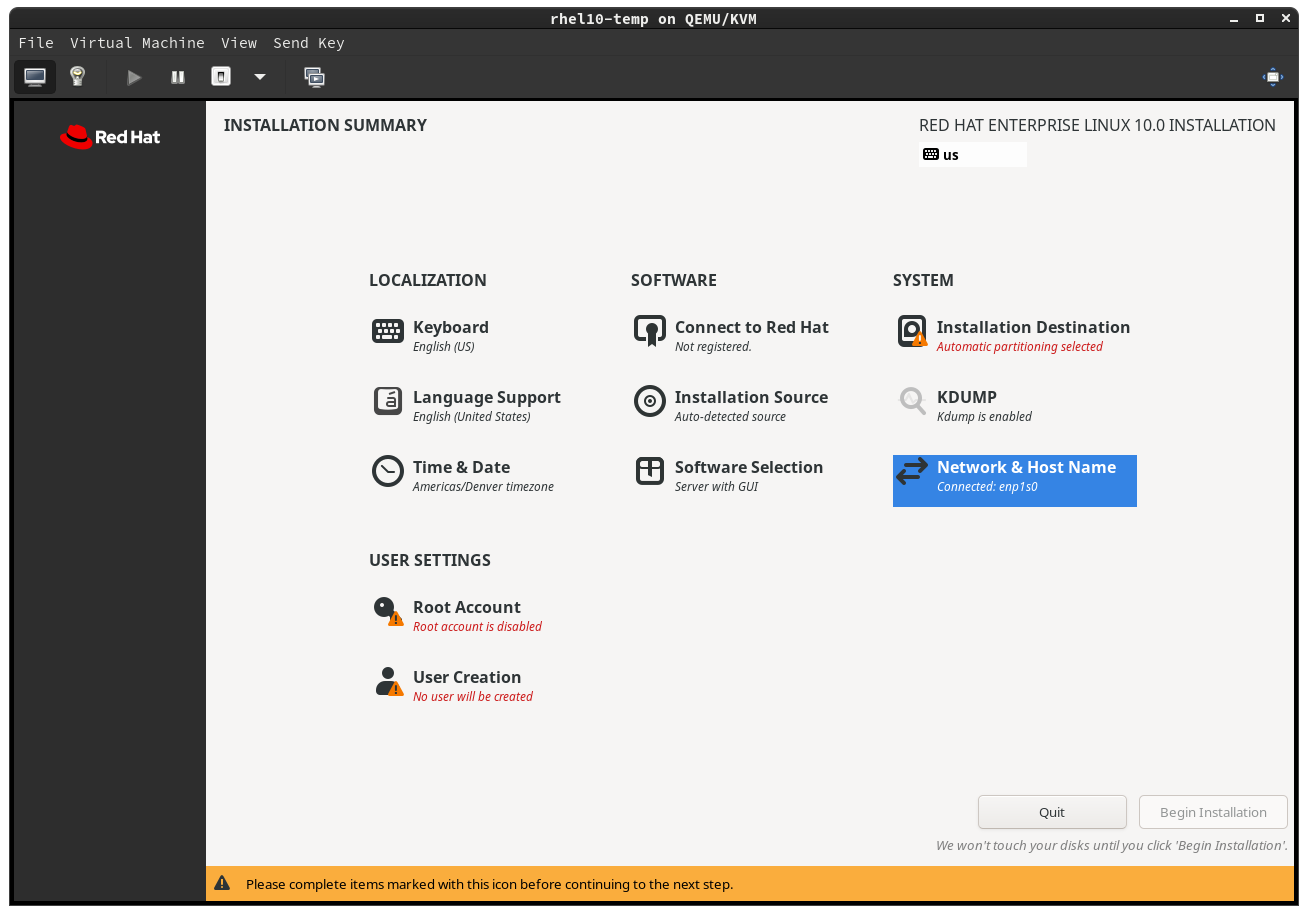Expand the shutdown options dropdown arrow
Image resolution: width=1308 pixels, height=915 pixels.
tap(260, 77)
